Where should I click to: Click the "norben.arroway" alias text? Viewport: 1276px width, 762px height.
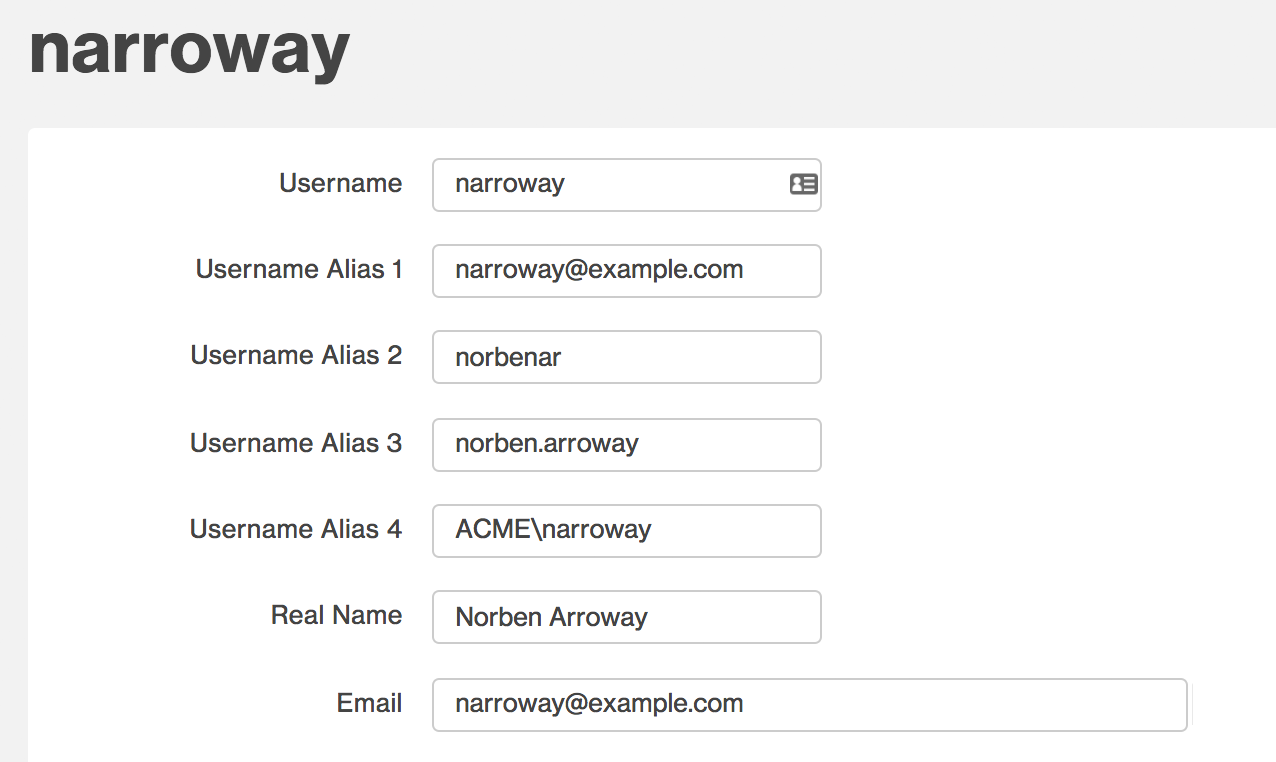click(547, 444)
